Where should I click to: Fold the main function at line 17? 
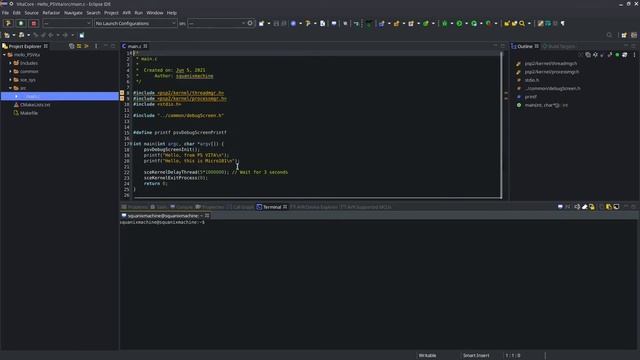tap(130, 144)
